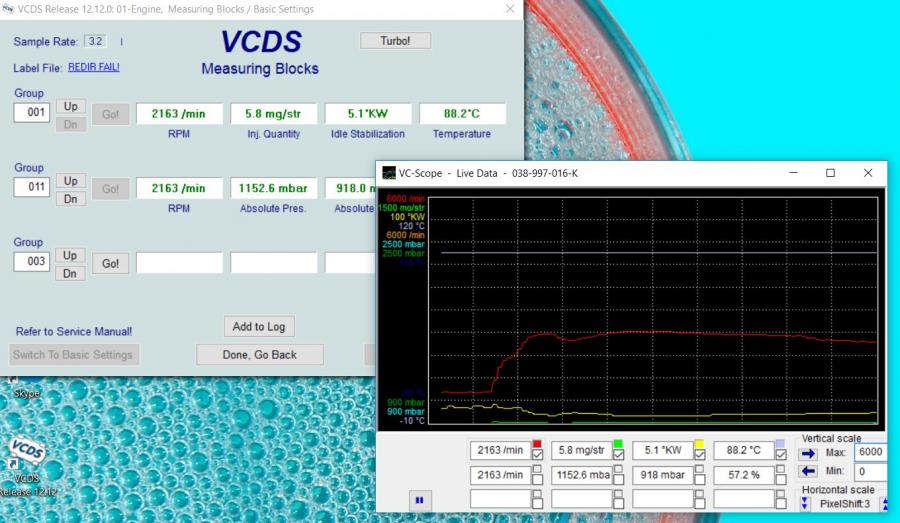Uncheck the green 5.8 mg/str trace checkbox
The image size is (900, 523).
click(x=619, y=455)
